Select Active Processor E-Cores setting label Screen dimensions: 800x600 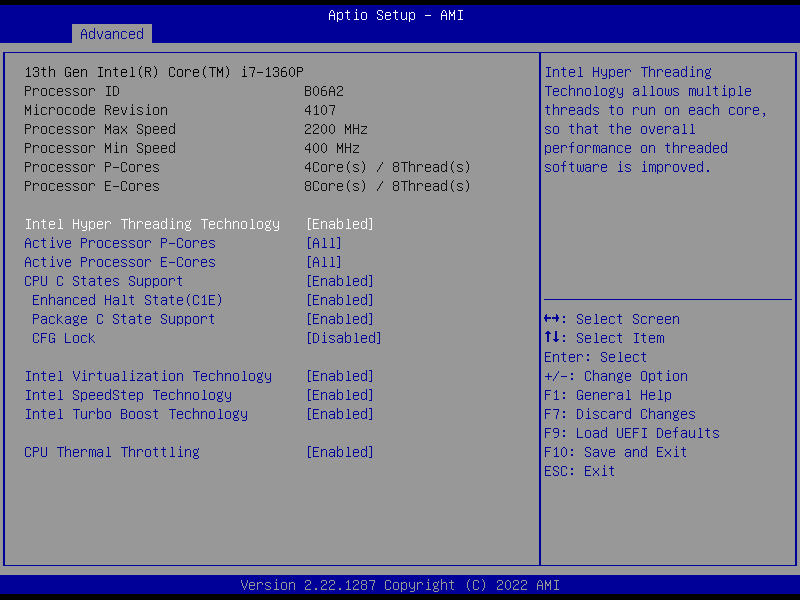pyautogui.click(x=120, y=262)
